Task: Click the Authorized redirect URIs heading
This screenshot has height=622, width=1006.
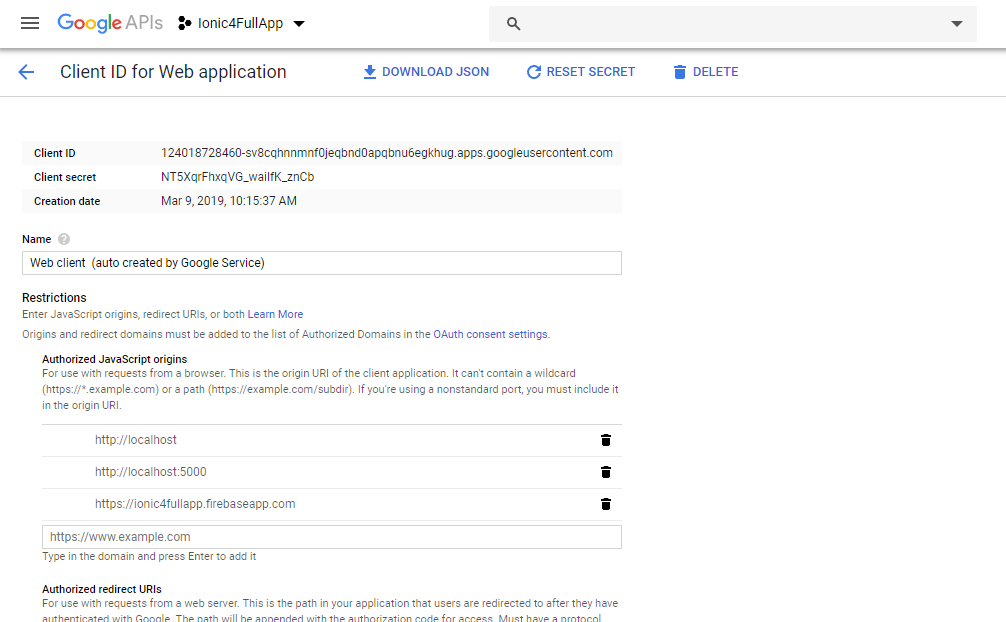Action: click(102, 589)
